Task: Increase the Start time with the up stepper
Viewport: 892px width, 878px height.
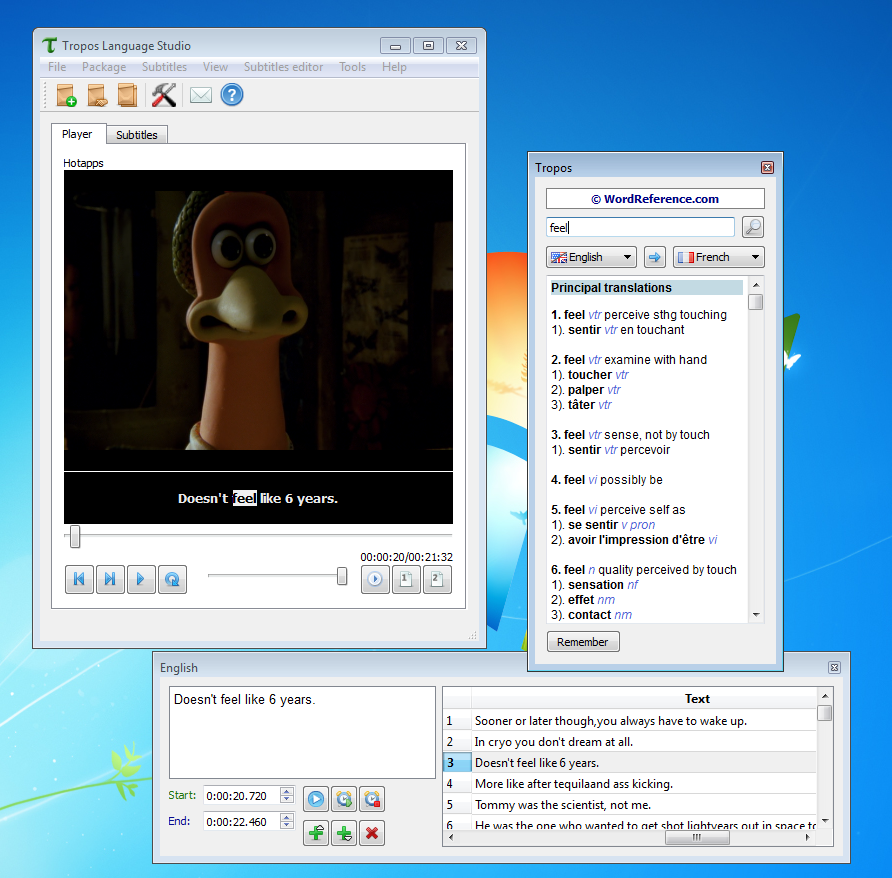Action: coord(287,791)
